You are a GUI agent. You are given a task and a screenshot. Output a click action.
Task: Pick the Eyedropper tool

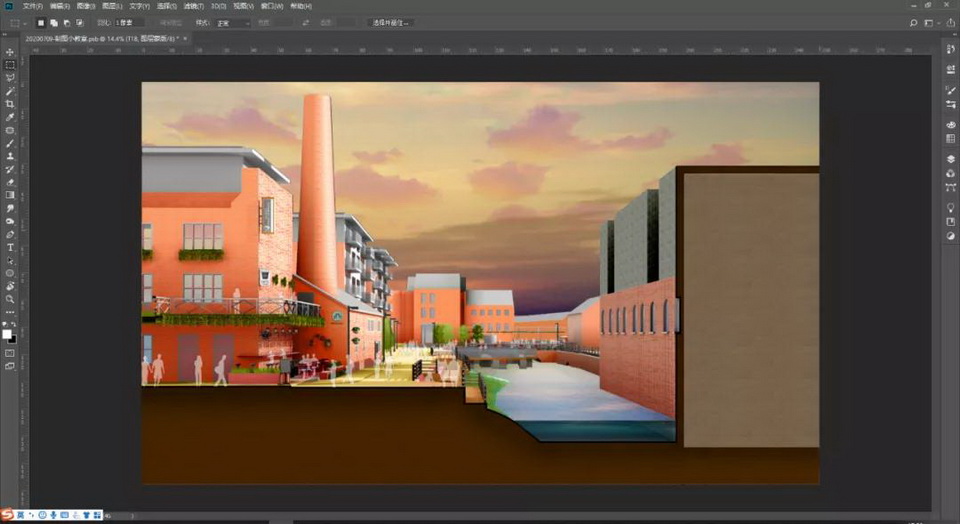[10, 117]
